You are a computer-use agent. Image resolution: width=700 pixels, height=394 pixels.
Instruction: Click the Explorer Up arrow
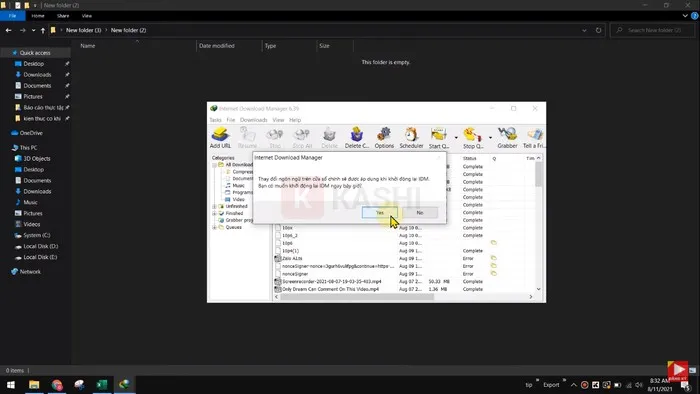click(42, 30)
